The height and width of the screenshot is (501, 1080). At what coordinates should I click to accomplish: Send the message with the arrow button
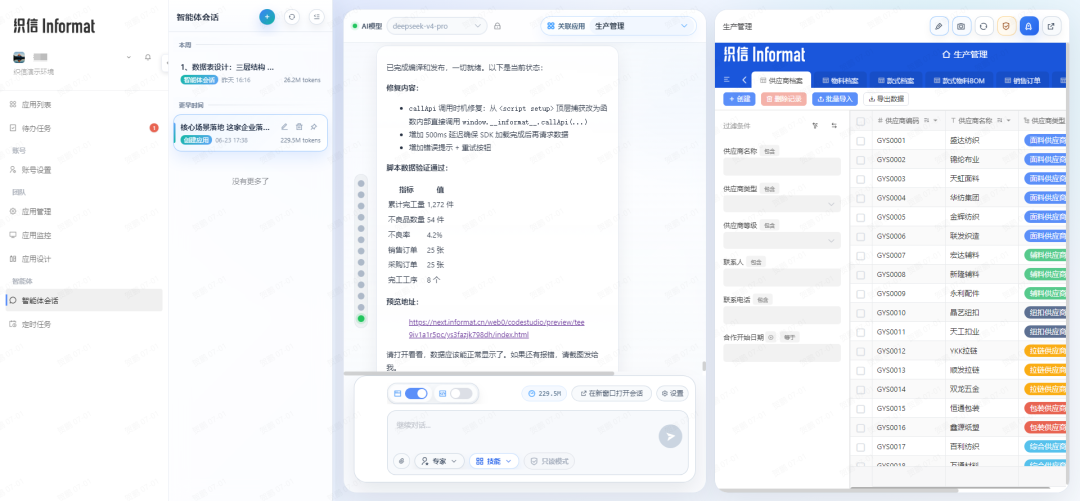(x=670, y=436)
